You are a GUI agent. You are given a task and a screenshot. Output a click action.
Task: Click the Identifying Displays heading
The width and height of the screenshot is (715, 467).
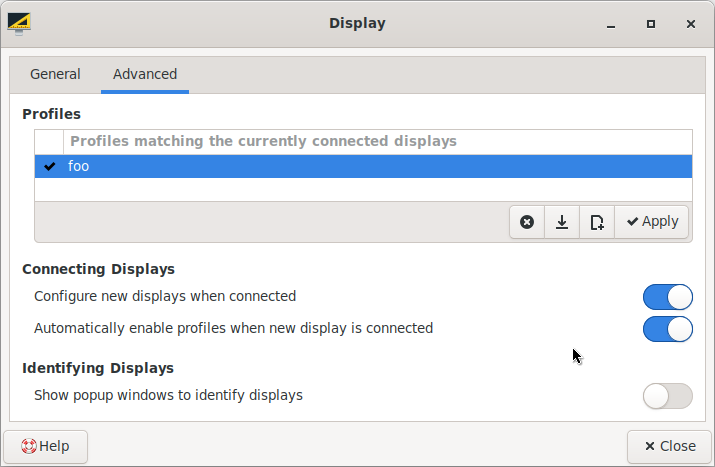click(x=98, y=368)
